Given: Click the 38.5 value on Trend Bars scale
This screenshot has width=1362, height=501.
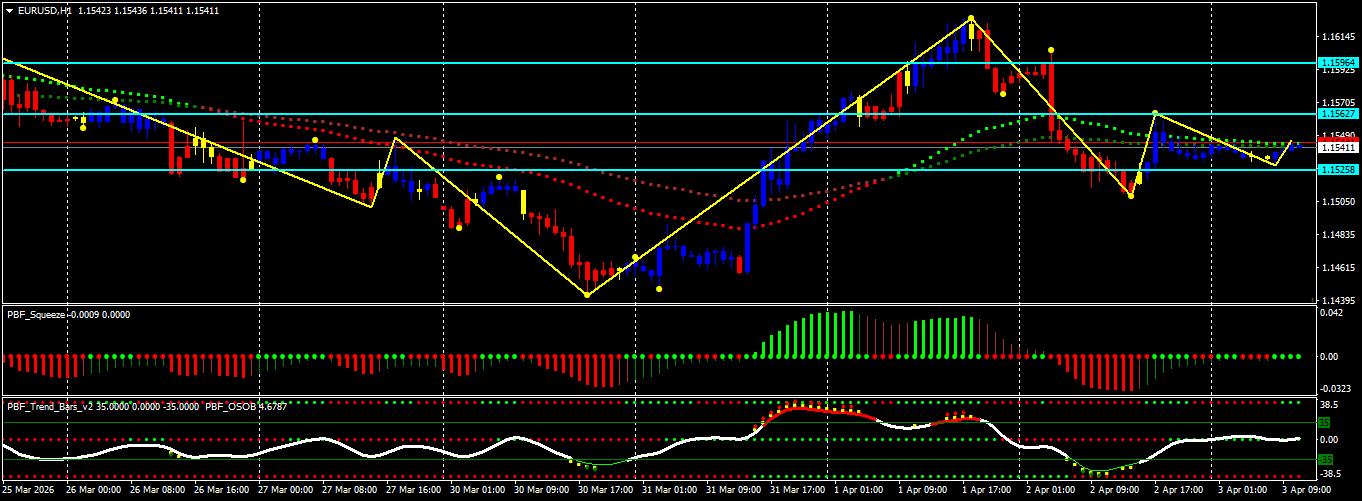Looking at the screenshot, I should tap(1330, 406).
